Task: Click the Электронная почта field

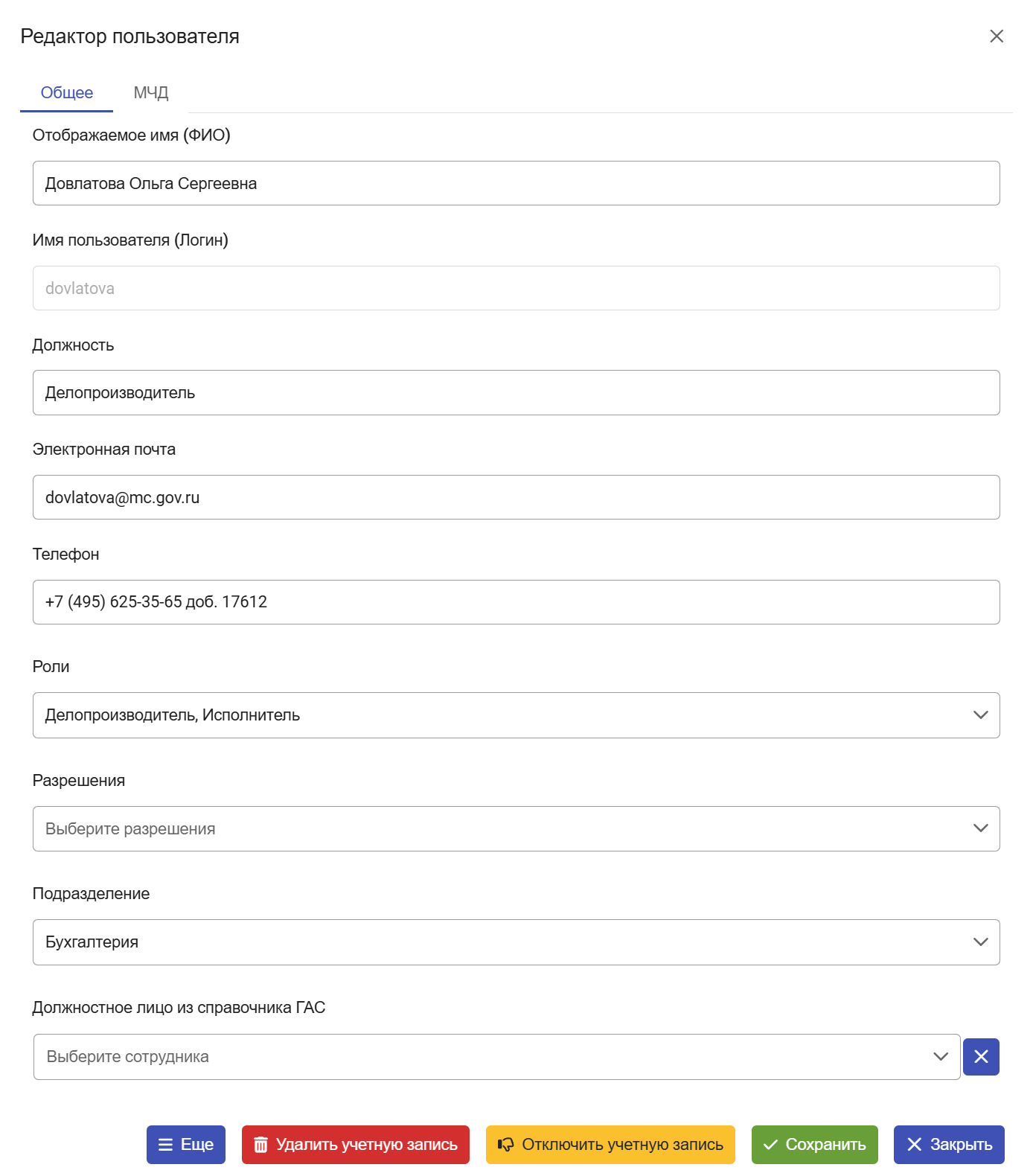Action: 516,497
